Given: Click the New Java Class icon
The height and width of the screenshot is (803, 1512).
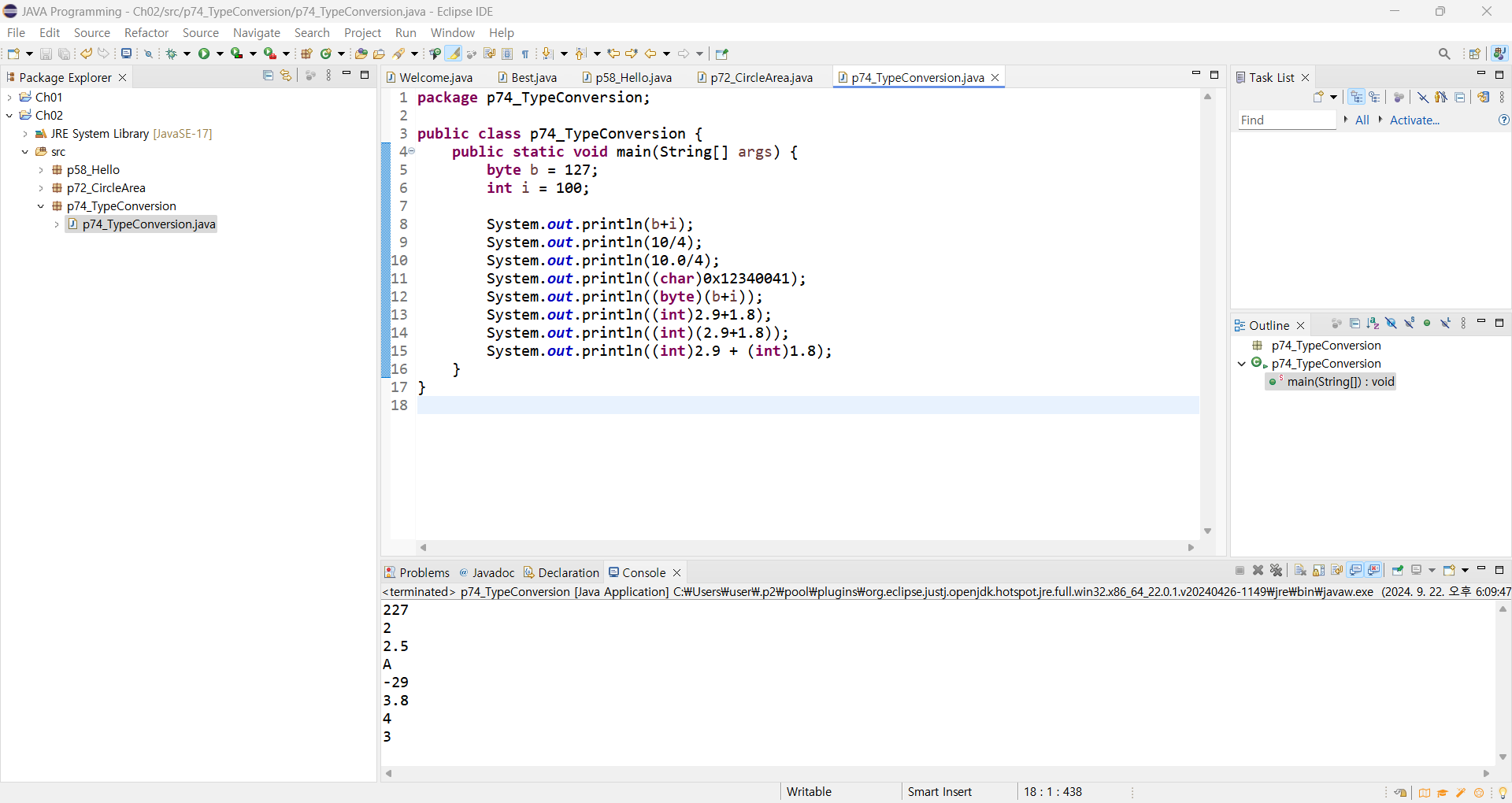Looking at the screenshot, I should (x=326, y=54).
